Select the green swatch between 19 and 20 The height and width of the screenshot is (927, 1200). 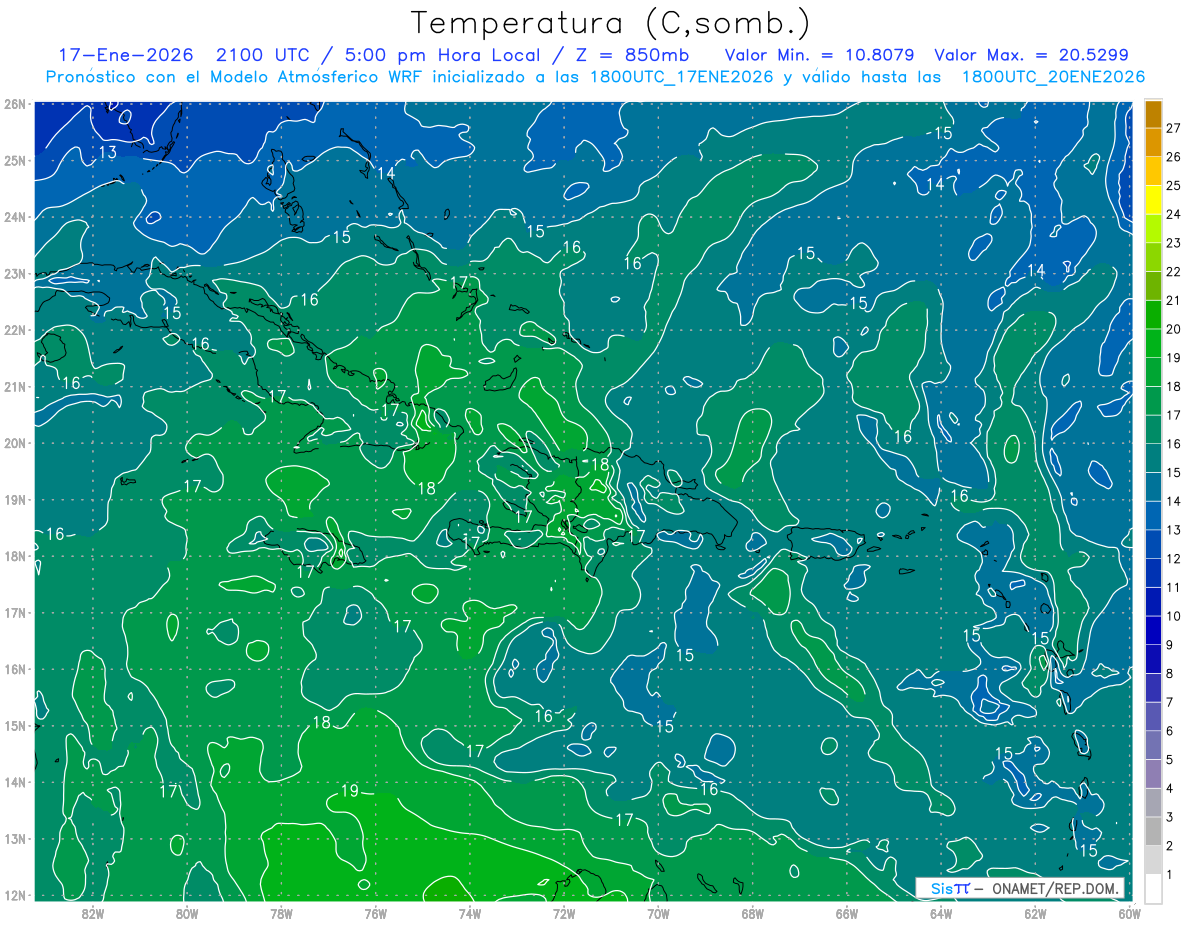click(x=1154, y=344)
